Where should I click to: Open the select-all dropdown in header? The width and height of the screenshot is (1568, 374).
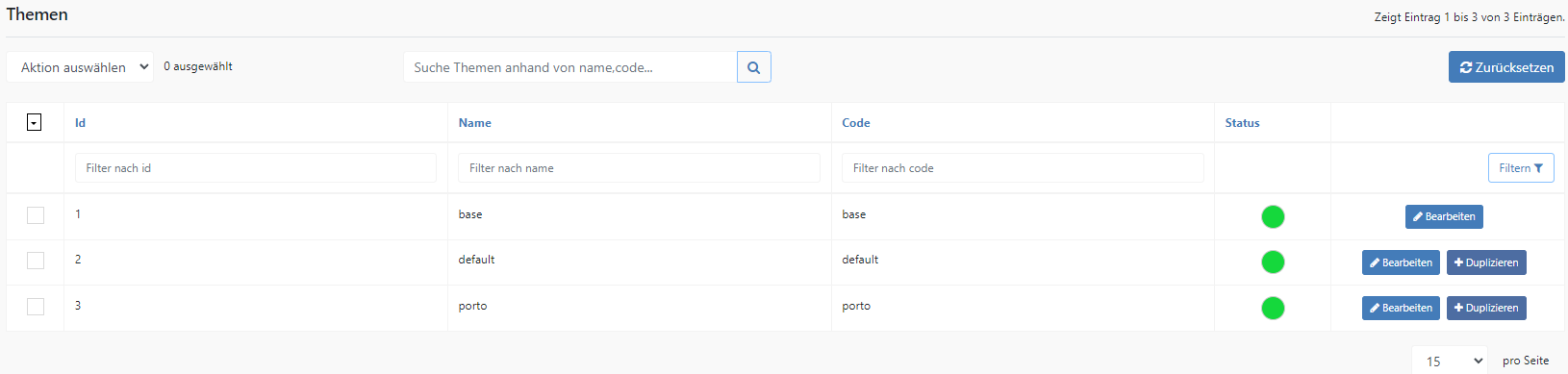[x=34, y=122]
